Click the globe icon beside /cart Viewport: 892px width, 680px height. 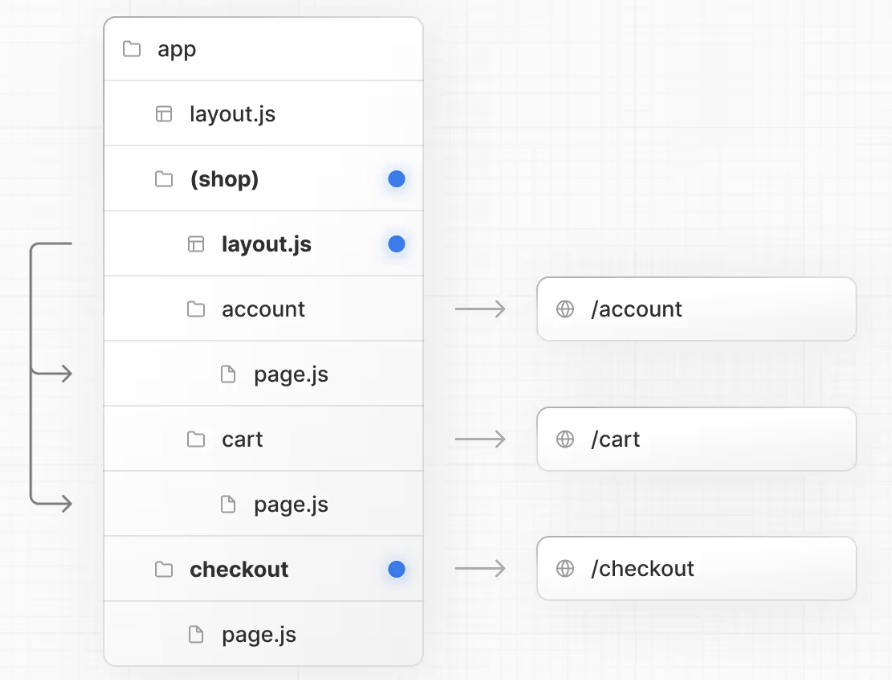(x=565, y=439)
